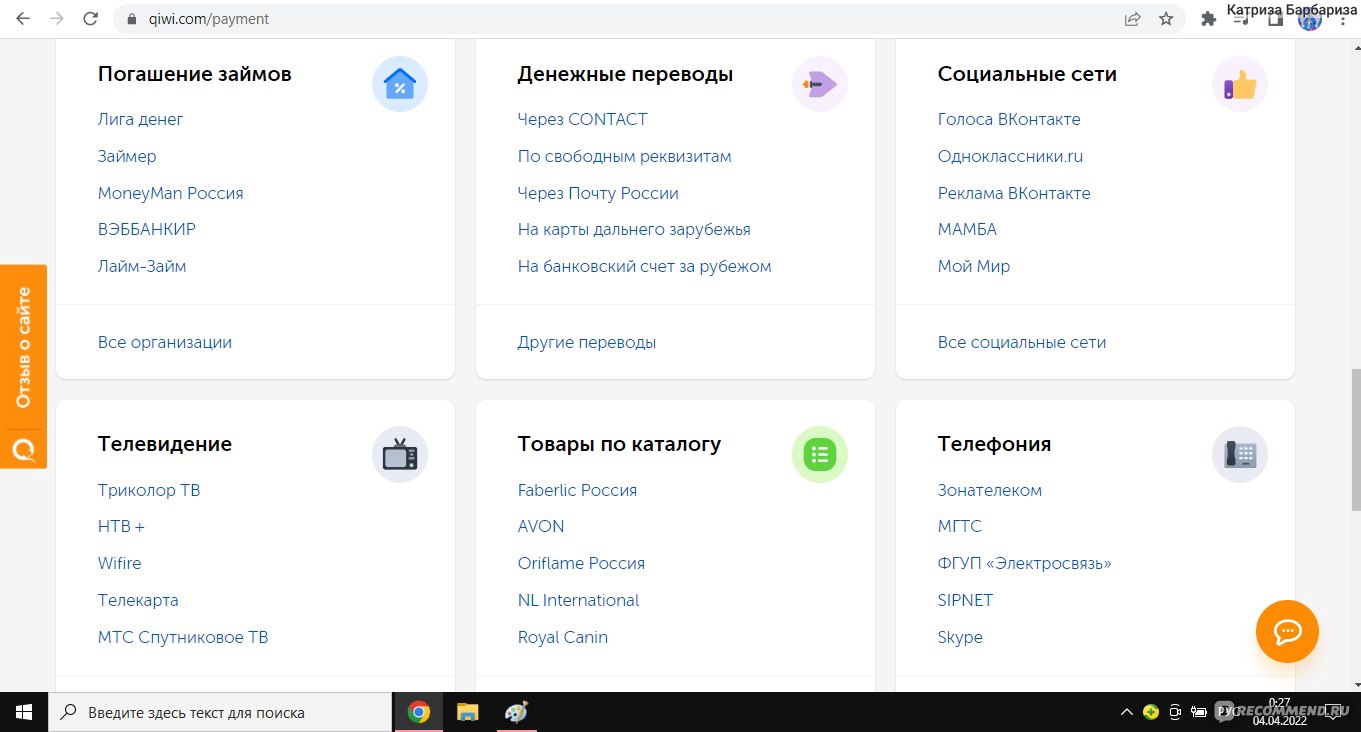The image size is (1361, 732).
Task: Select 'MoneyMan Россия' provider
Action: tap(171, 193)
